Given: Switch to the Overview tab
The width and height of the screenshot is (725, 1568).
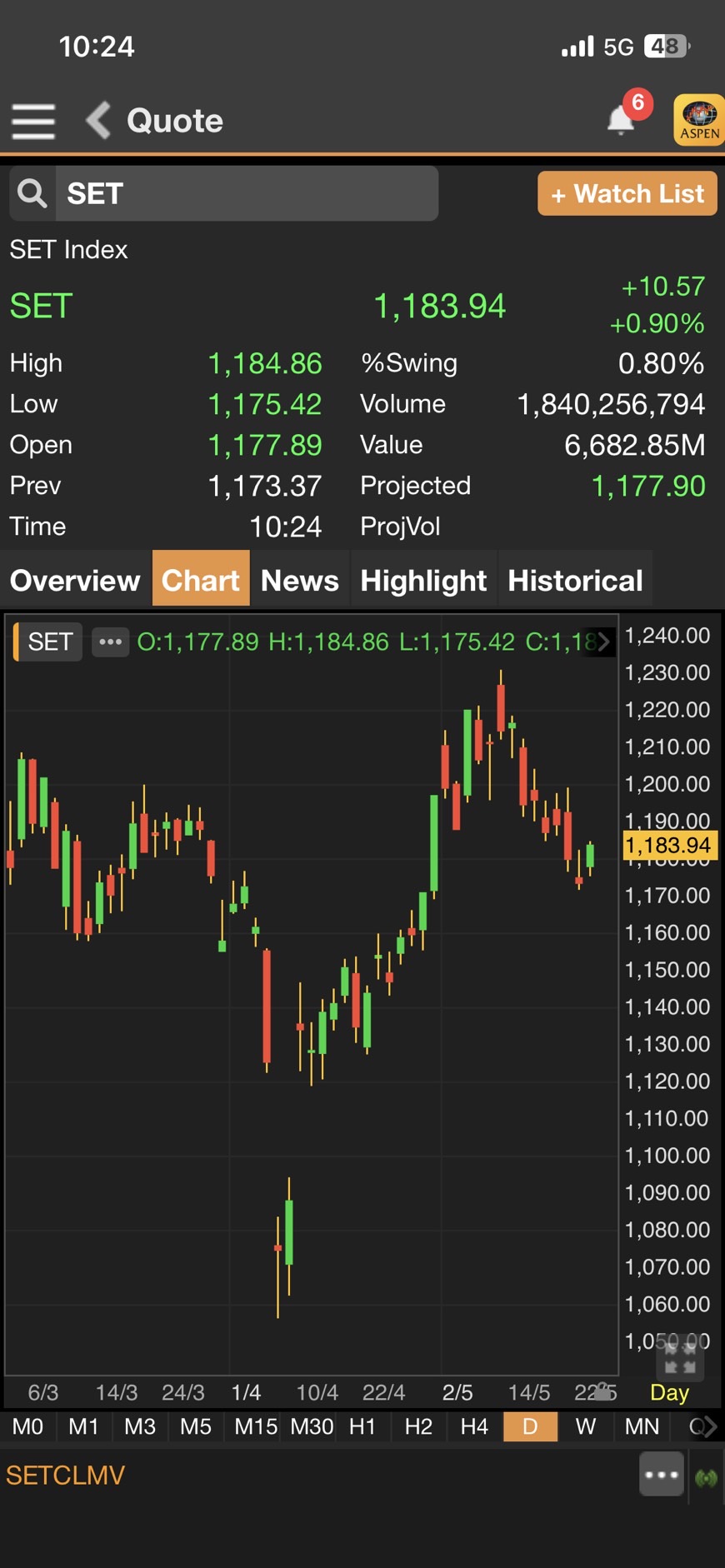Looking at the screenshot, I should 75,580.
